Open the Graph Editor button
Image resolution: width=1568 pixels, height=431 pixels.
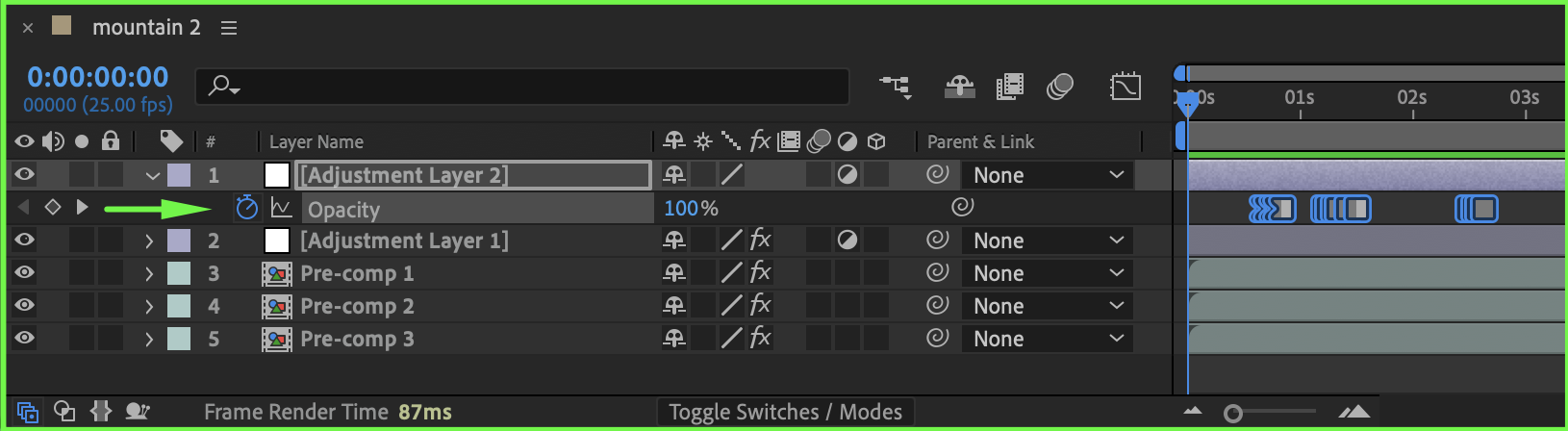tap(1125, 87)
